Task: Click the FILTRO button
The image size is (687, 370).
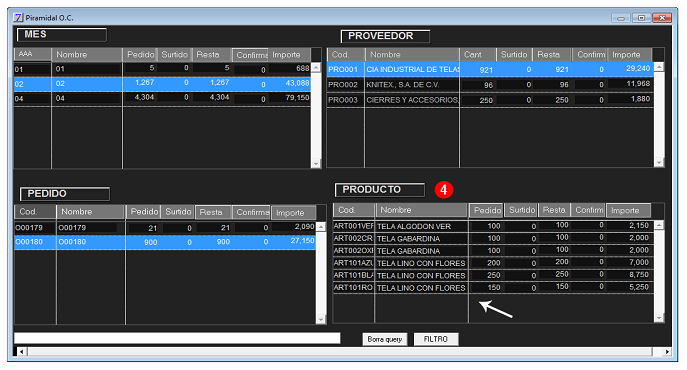Action: 436,339
